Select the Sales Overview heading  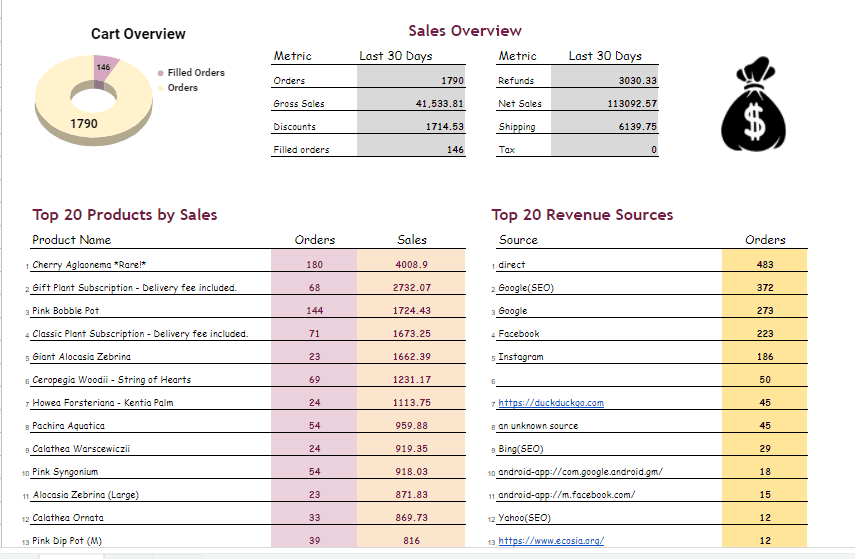pyautogui.click(x=465, y=31)
